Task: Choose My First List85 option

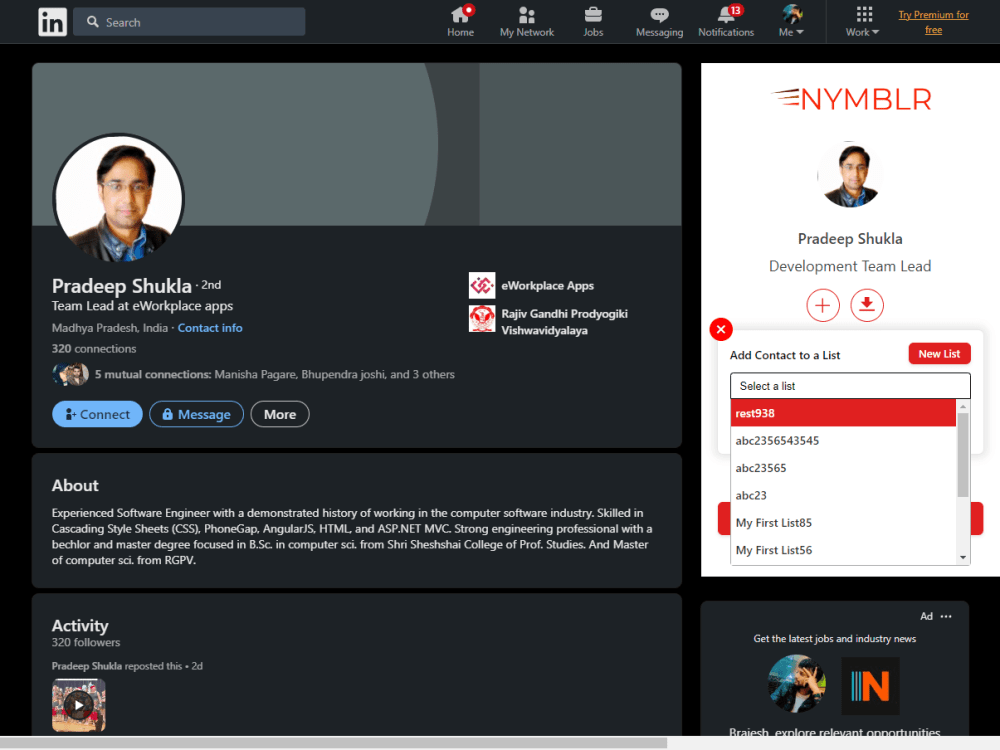Action: coord(843,523)
